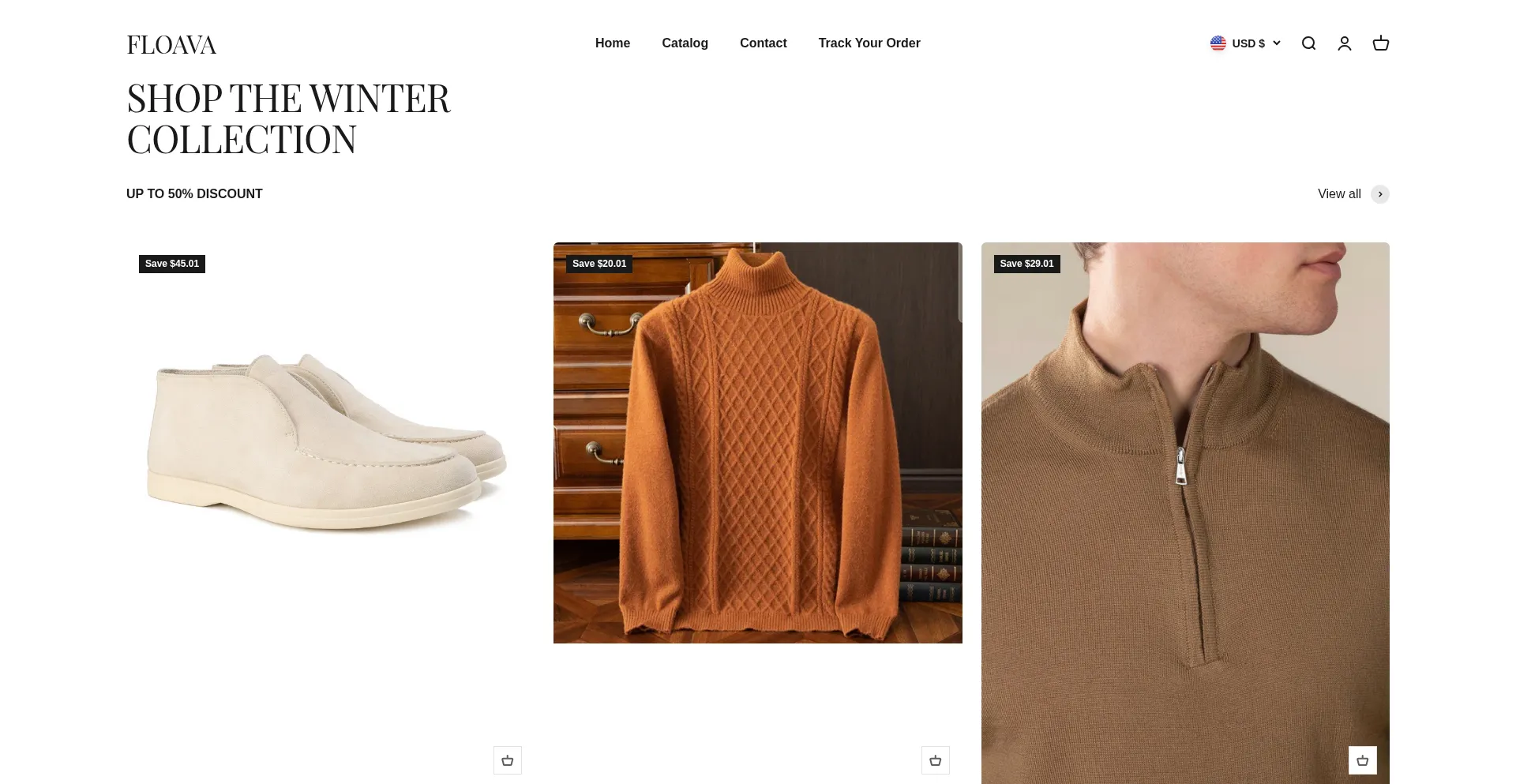Open Track Your Order page
1516x784 pixels.
click(x=869, y=43)
